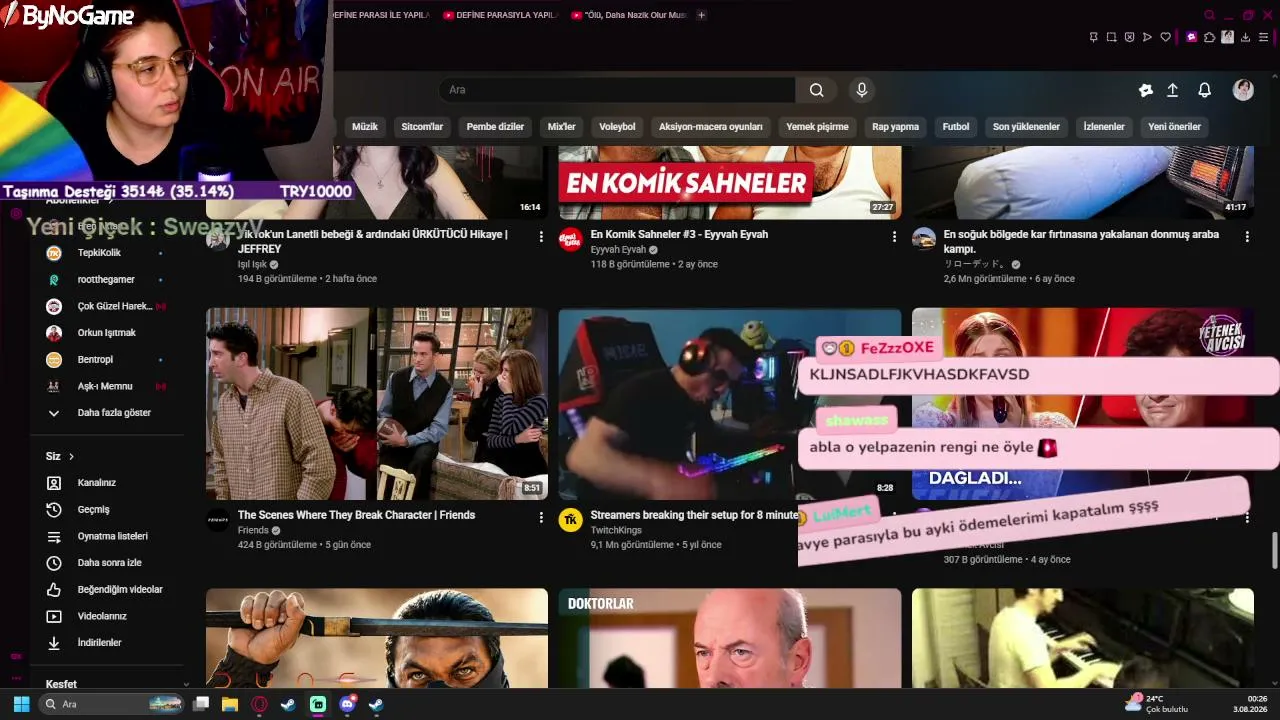Open Task View on the taskbar
This screenshot has height=720, width=1280.
click(201, 704)
